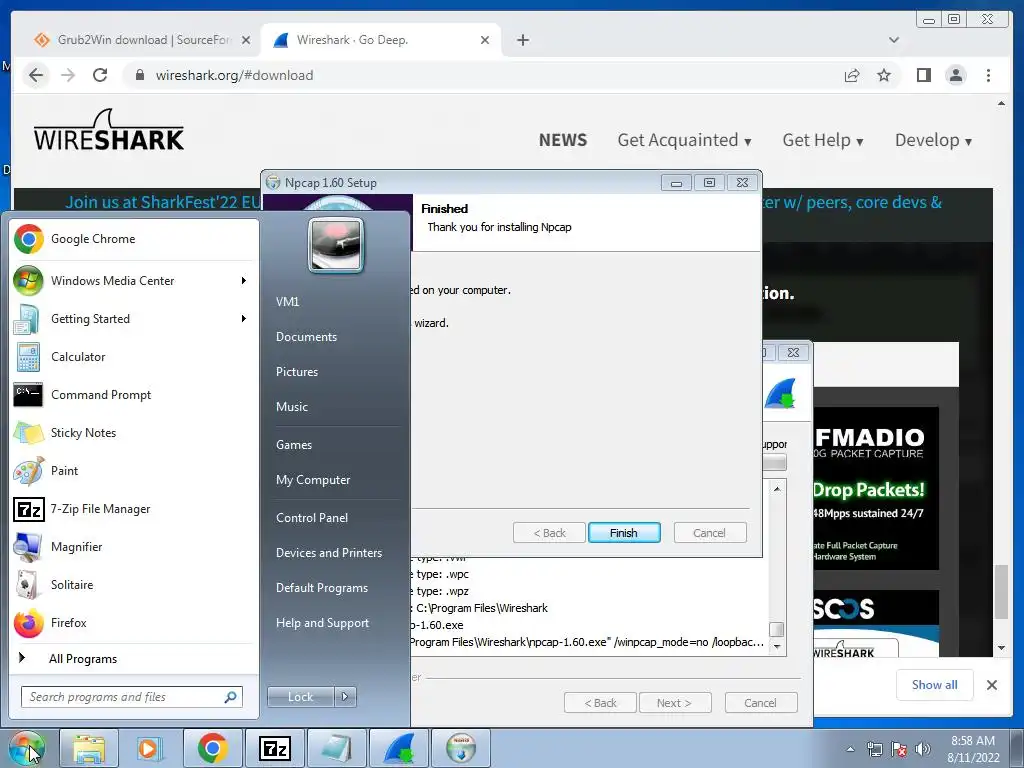
Task: Reload the Wireshark page in Chrome
Action: click(x=100, y=75)
